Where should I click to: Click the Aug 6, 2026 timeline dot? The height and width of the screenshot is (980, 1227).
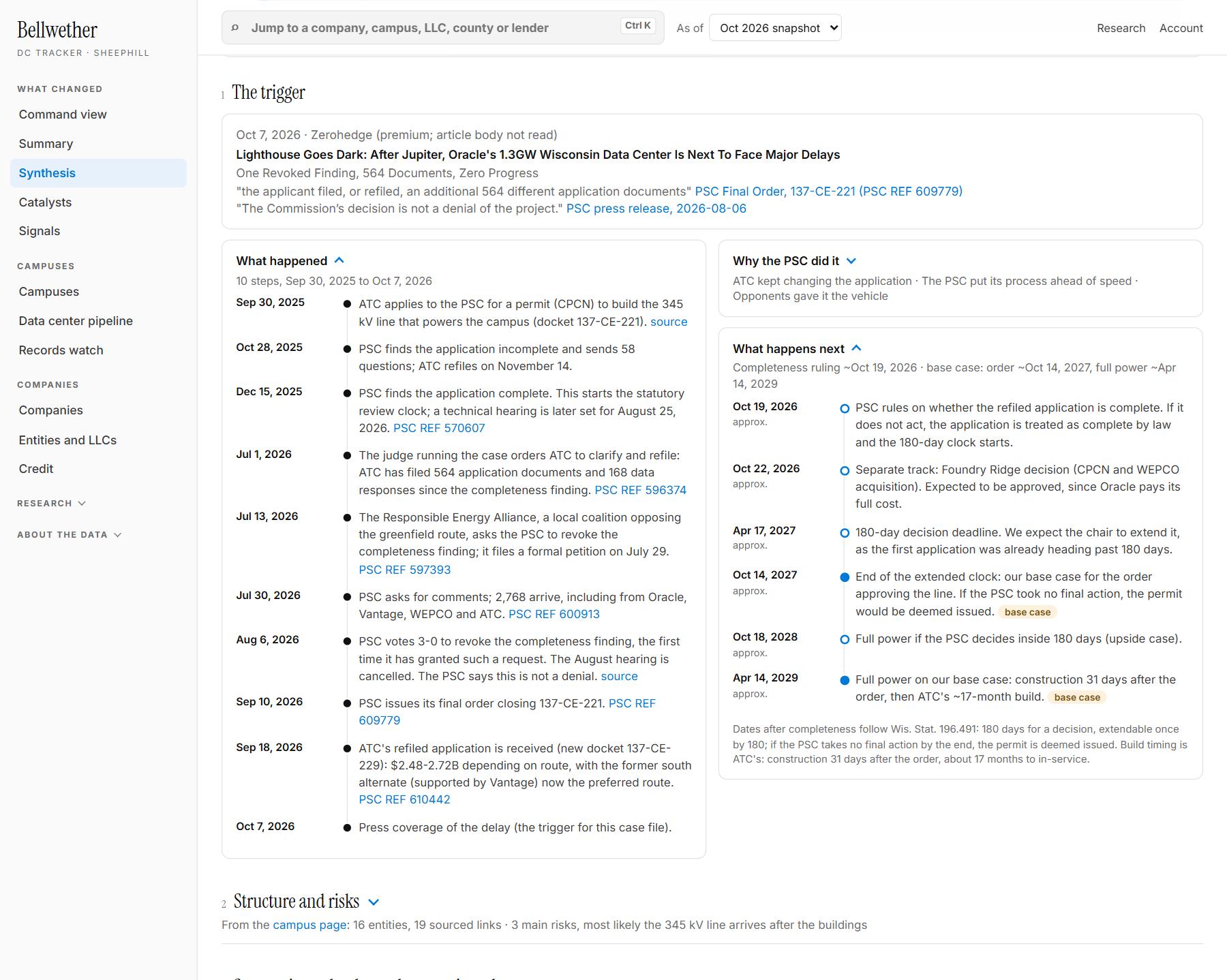pos(347,642)
